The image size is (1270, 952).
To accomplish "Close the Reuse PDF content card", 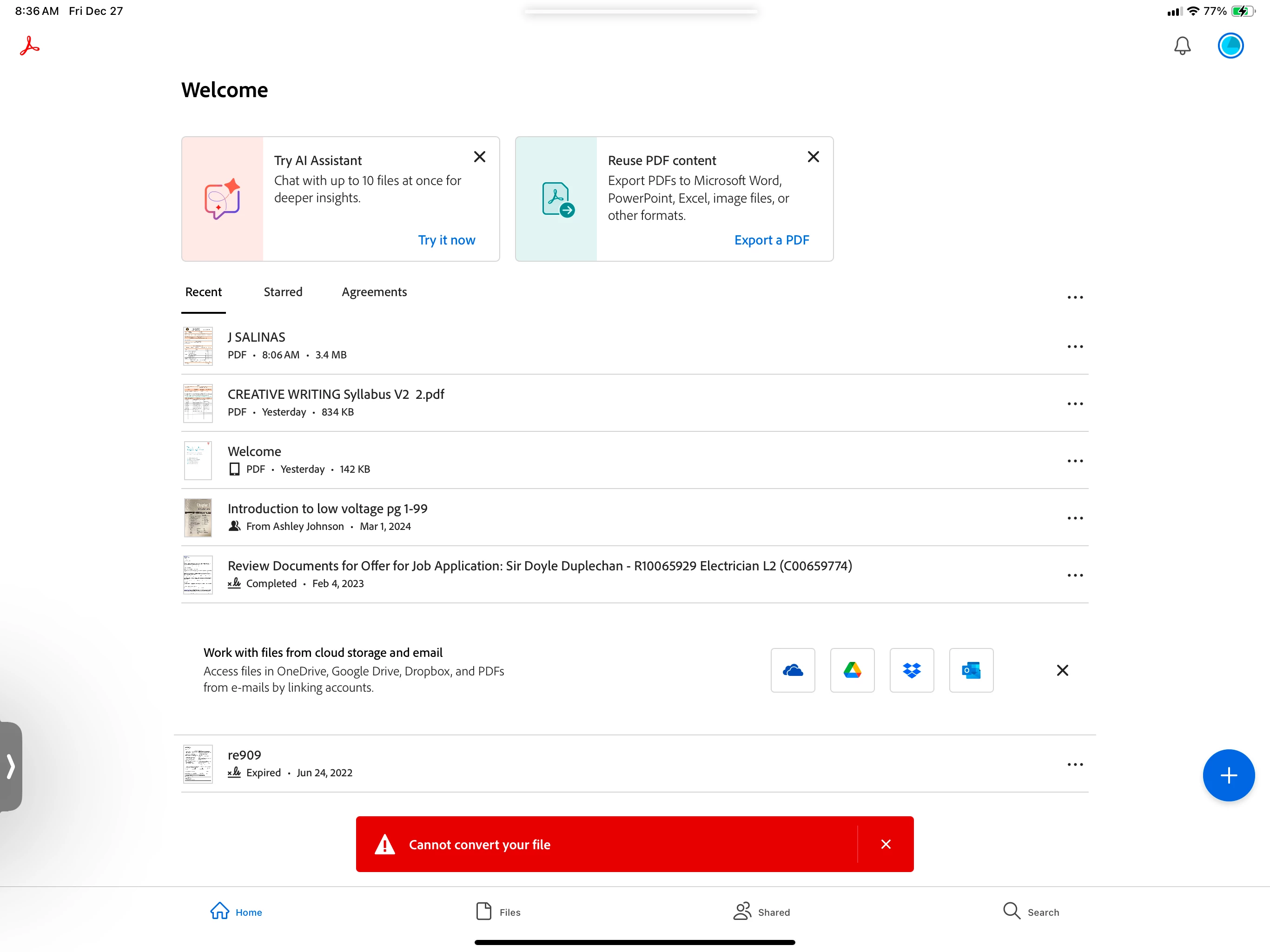I will (813, 157).
